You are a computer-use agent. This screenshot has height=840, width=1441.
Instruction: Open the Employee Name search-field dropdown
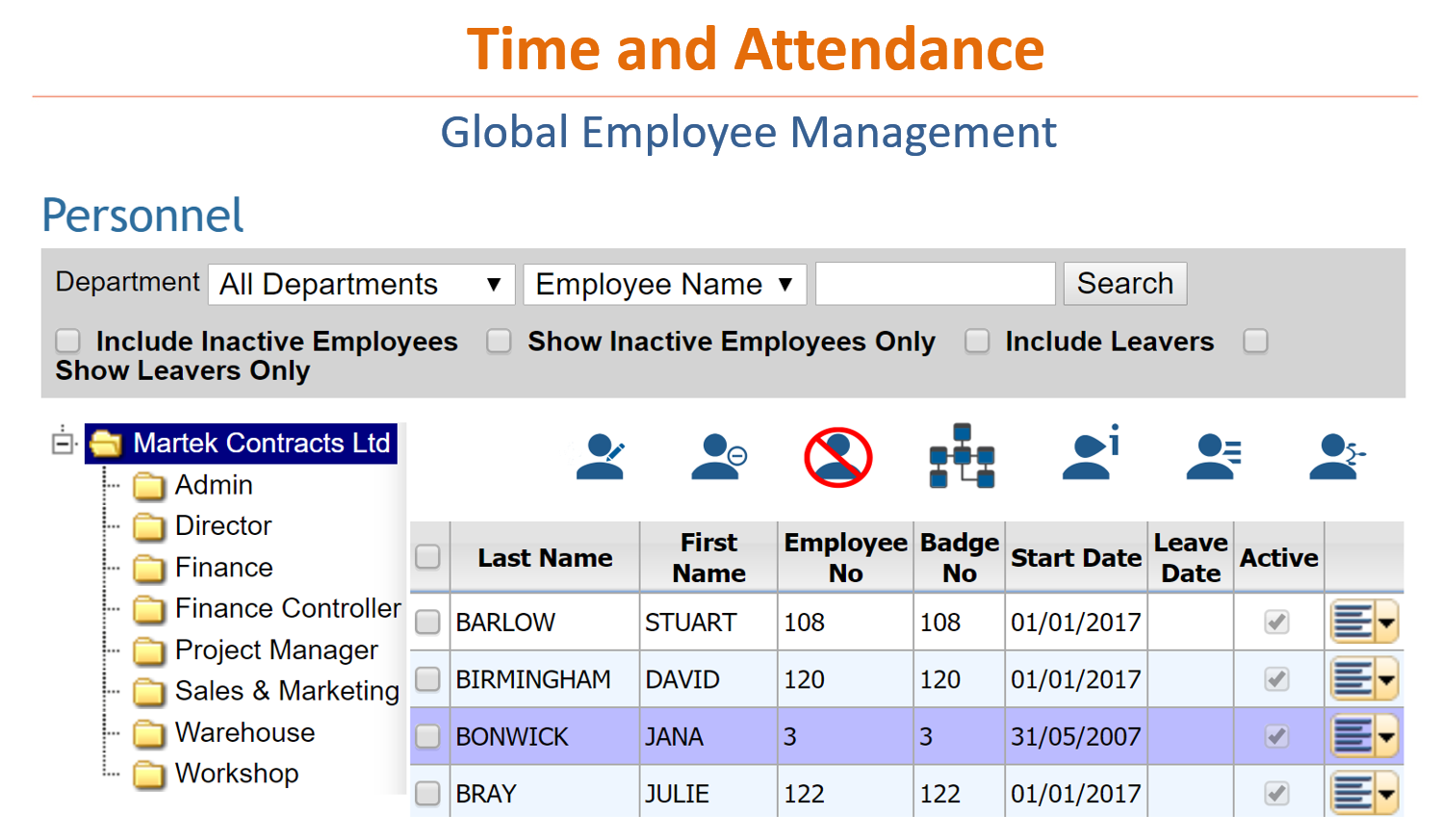click(664, 283)
